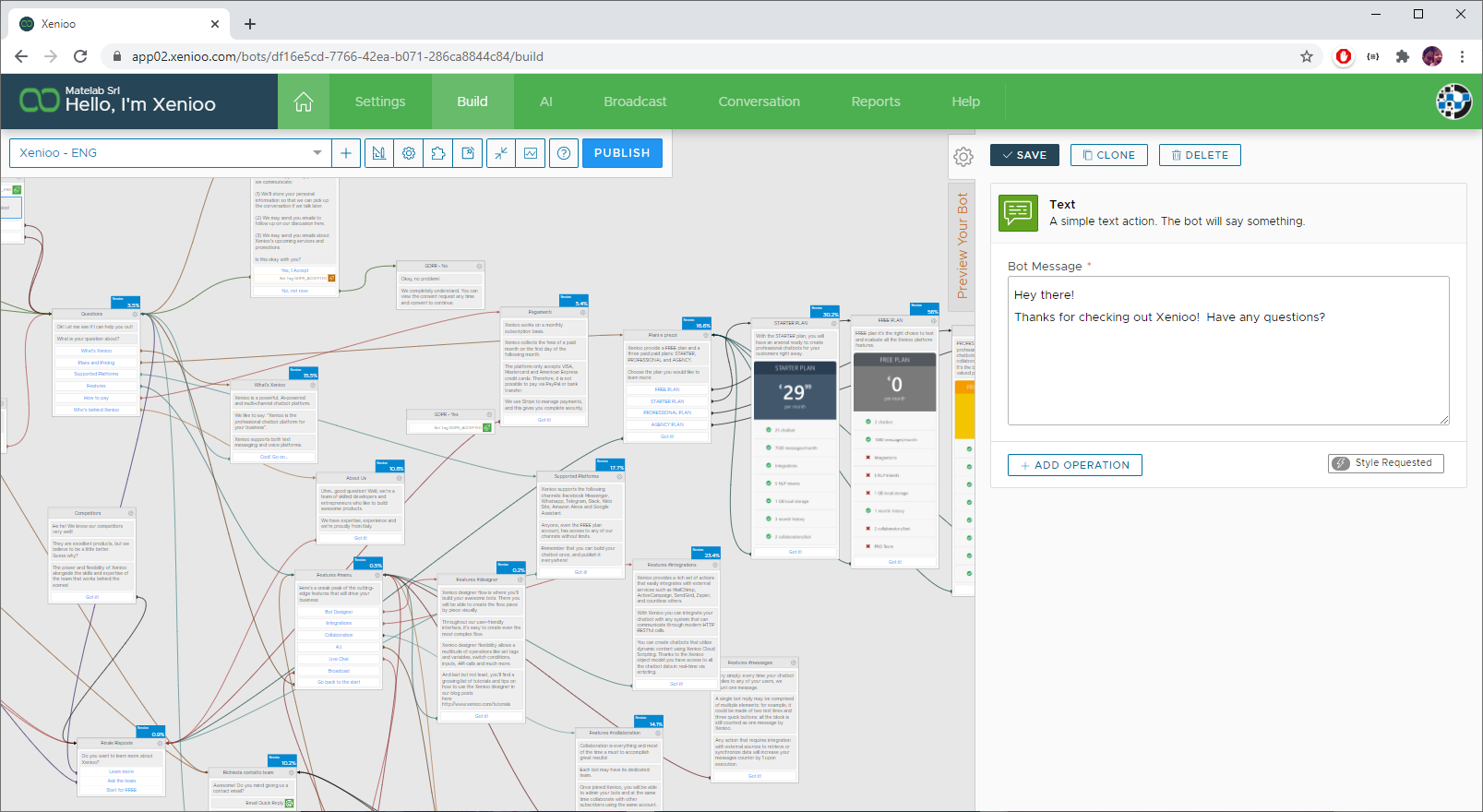Click the PUBLISH button
The image size is (1483, 812).
[622, 153]
